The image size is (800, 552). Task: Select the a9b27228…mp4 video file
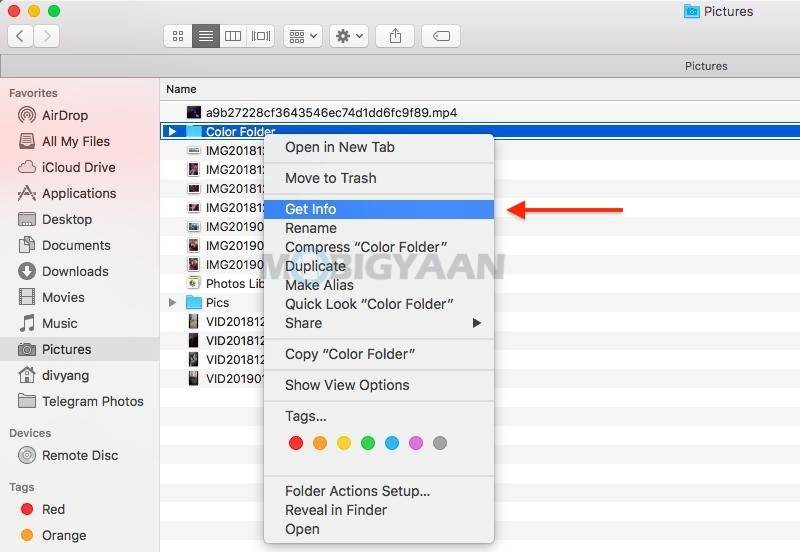(330, 113)
